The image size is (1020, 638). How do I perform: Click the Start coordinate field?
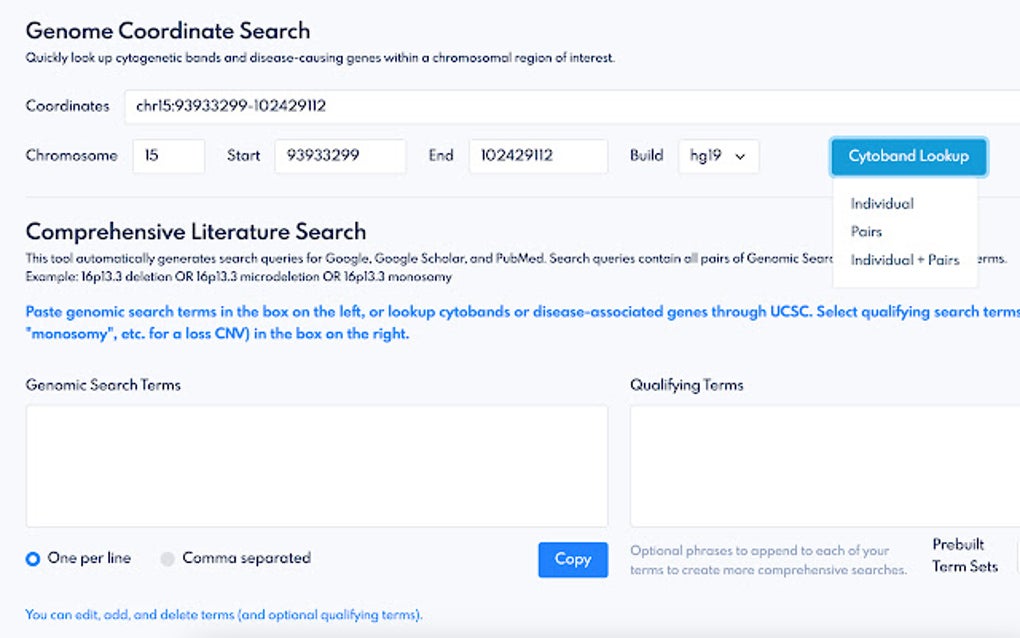click(340, 155)
